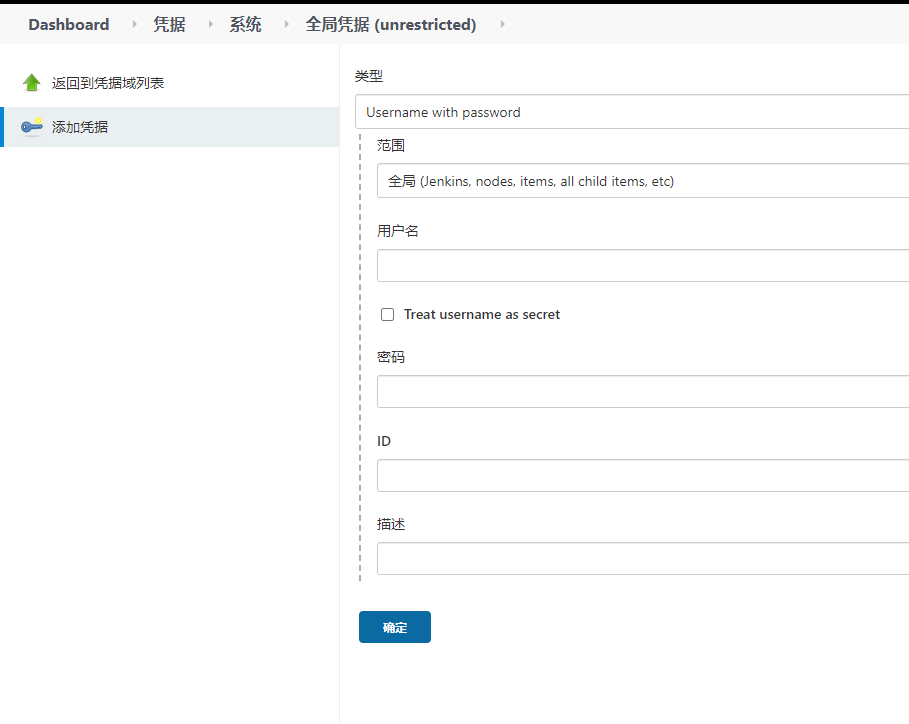Image resolution: width=909 pixels, height=724 pixels.
Task: Navigate to 系统 breadcrumb
Action: pos(245,25)
